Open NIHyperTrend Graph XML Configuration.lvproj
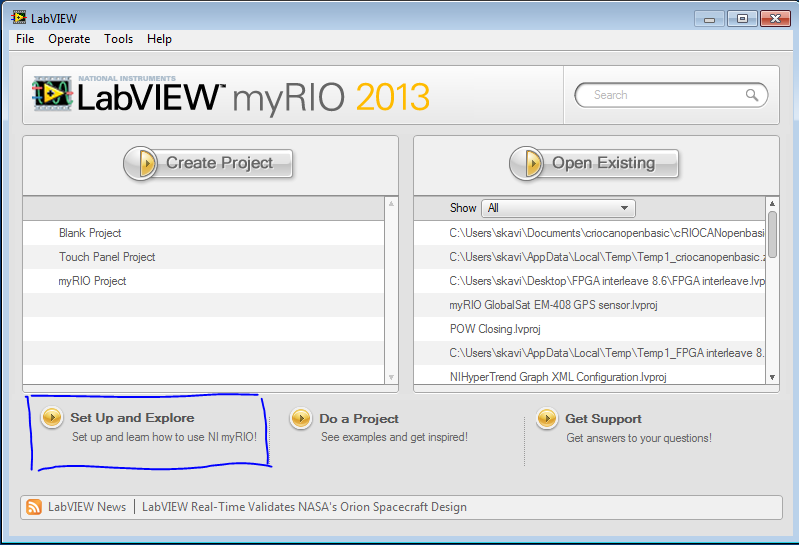The image size is (799, 545). coord(590,377)
